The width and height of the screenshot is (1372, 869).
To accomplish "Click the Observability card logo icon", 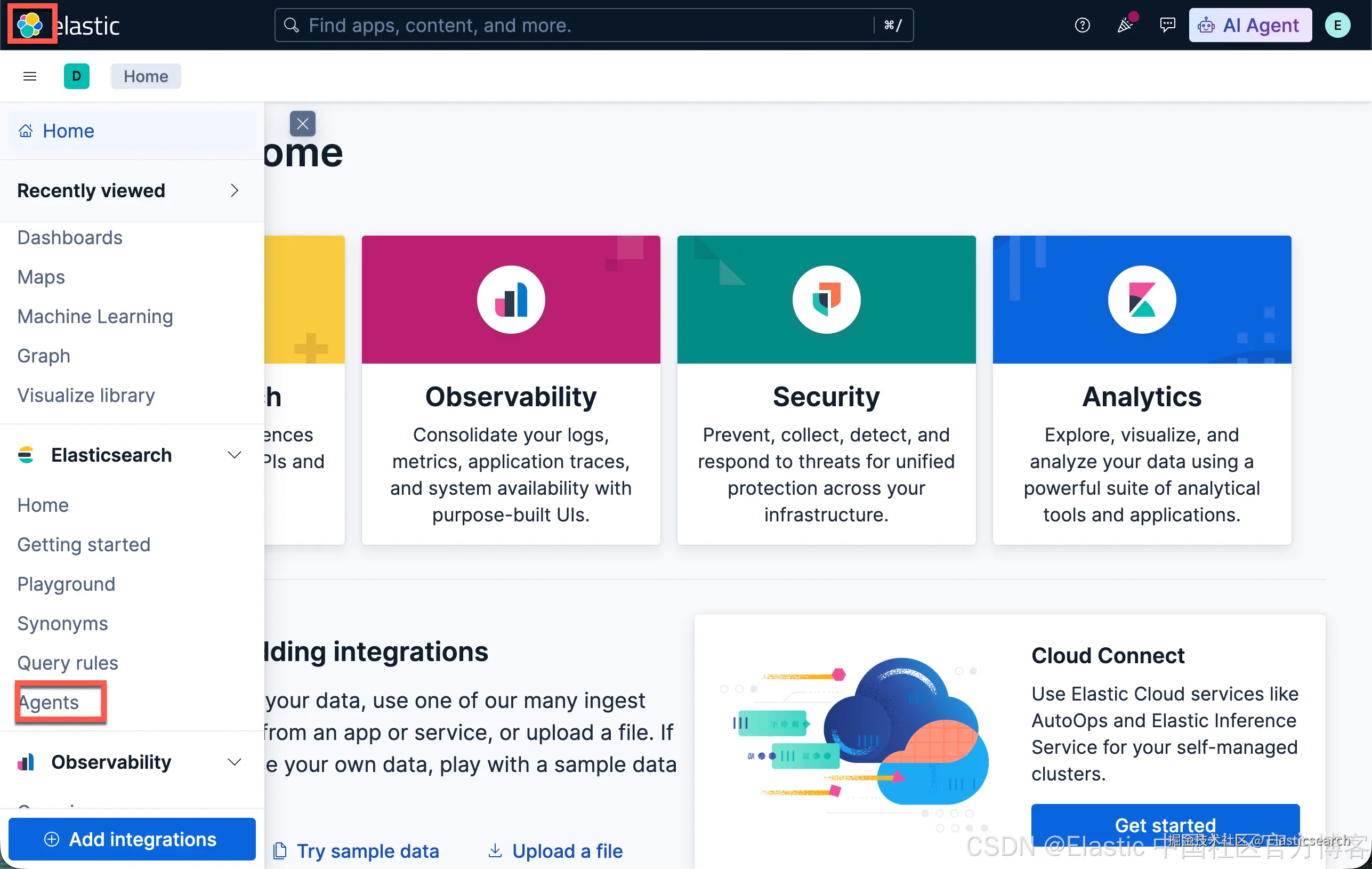I will tap(511, 300).
